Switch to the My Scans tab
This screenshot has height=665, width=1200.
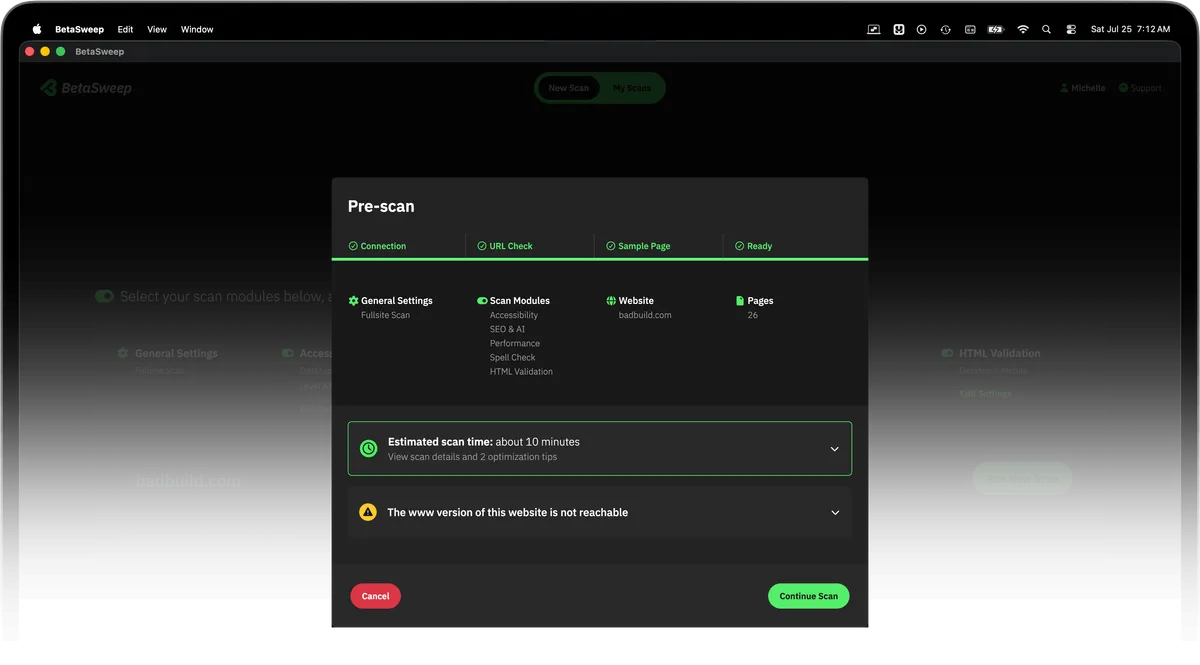632,88
